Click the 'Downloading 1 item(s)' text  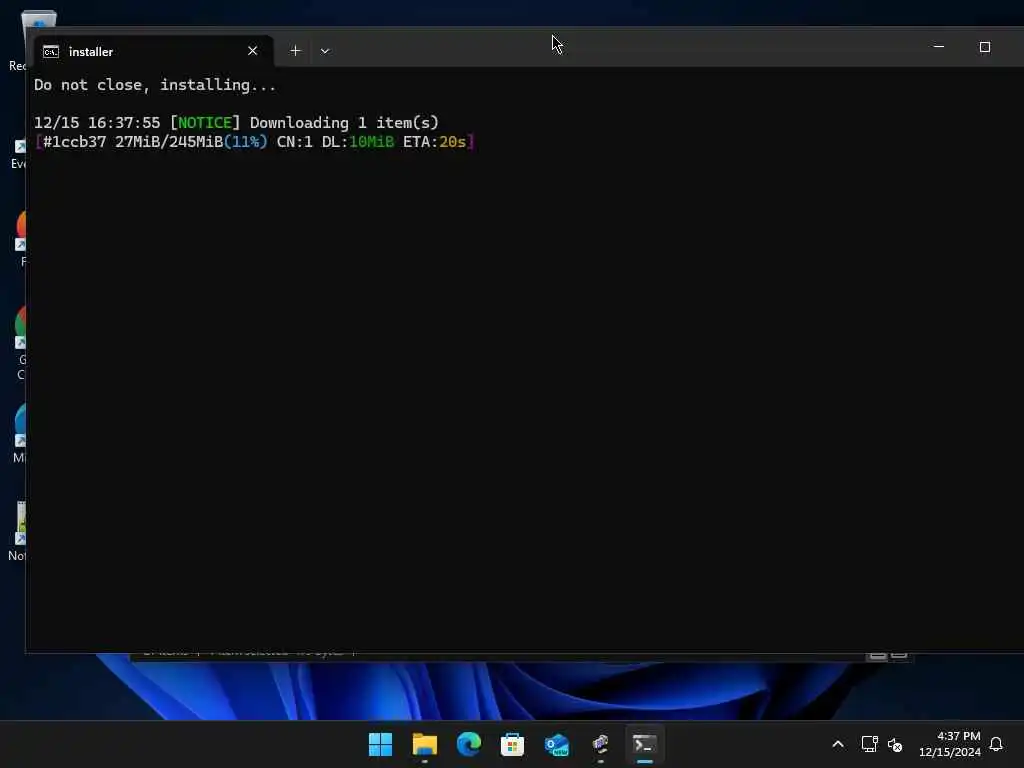344,123
